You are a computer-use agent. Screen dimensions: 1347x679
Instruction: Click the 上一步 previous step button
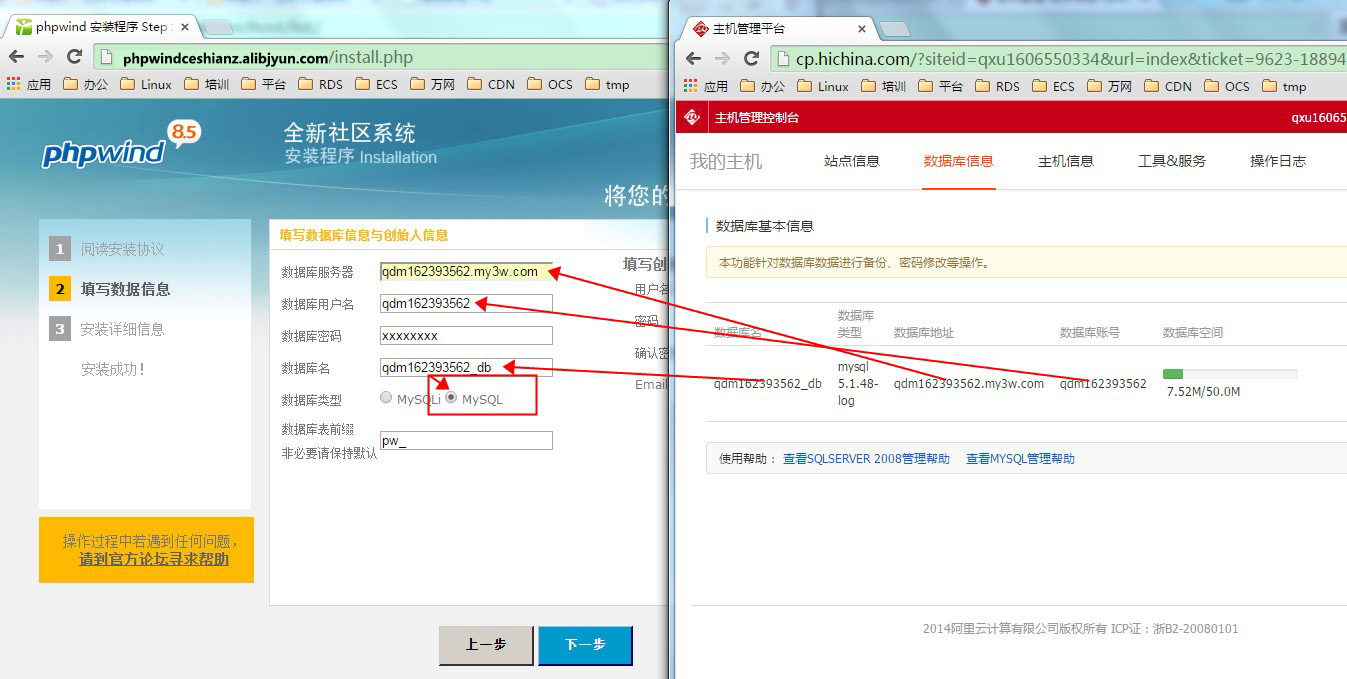tap(486, 645)
